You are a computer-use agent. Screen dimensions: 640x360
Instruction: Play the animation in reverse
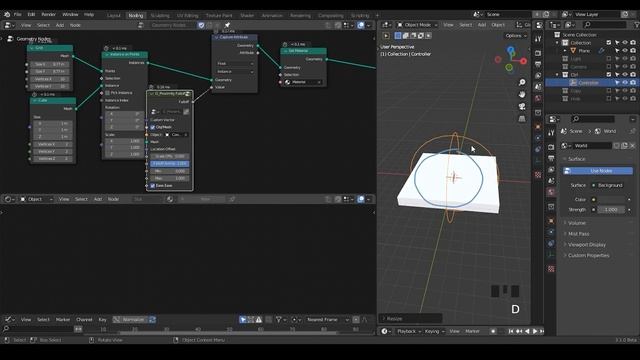point(527,331)
